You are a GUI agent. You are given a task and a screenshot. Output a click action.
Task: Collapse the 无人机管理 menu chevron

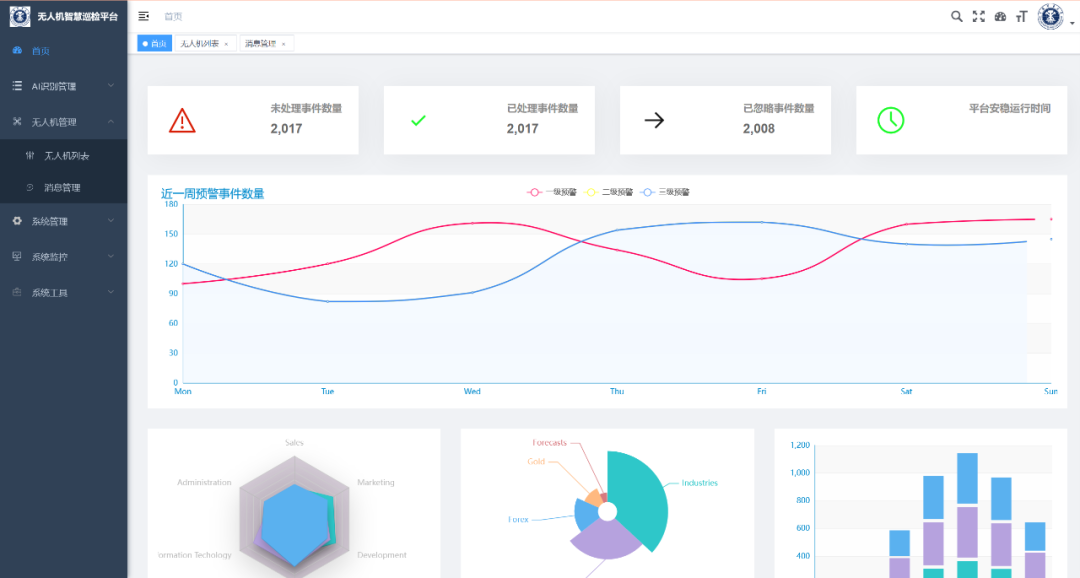click(x=111, y=121)
